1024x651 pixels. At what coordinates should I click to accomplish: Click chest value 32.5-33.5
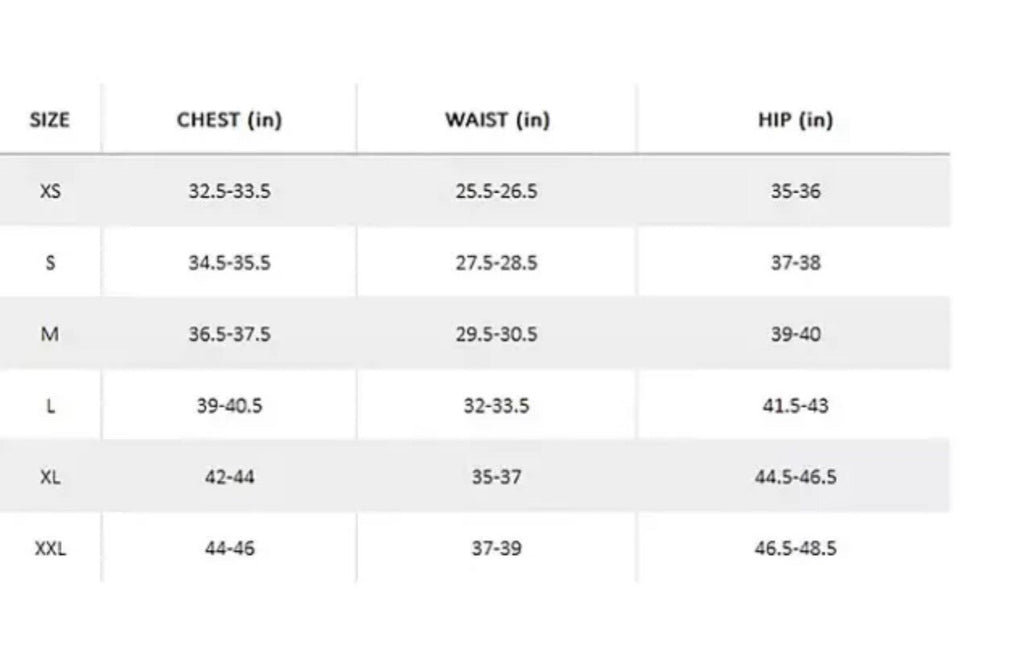[x=229, y=191]
